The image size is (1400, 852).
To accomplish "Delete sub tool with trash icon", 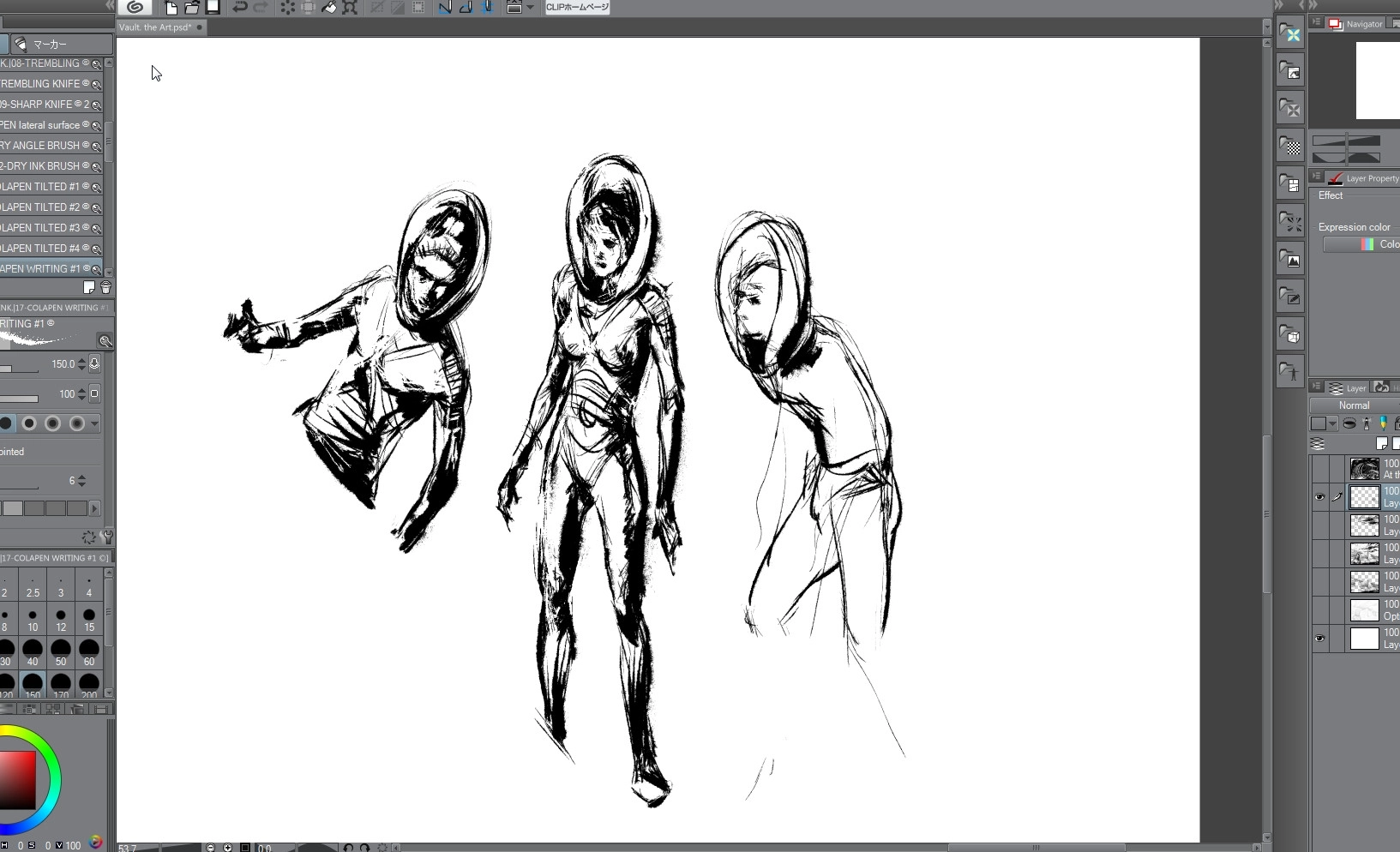I will [105, 288].
